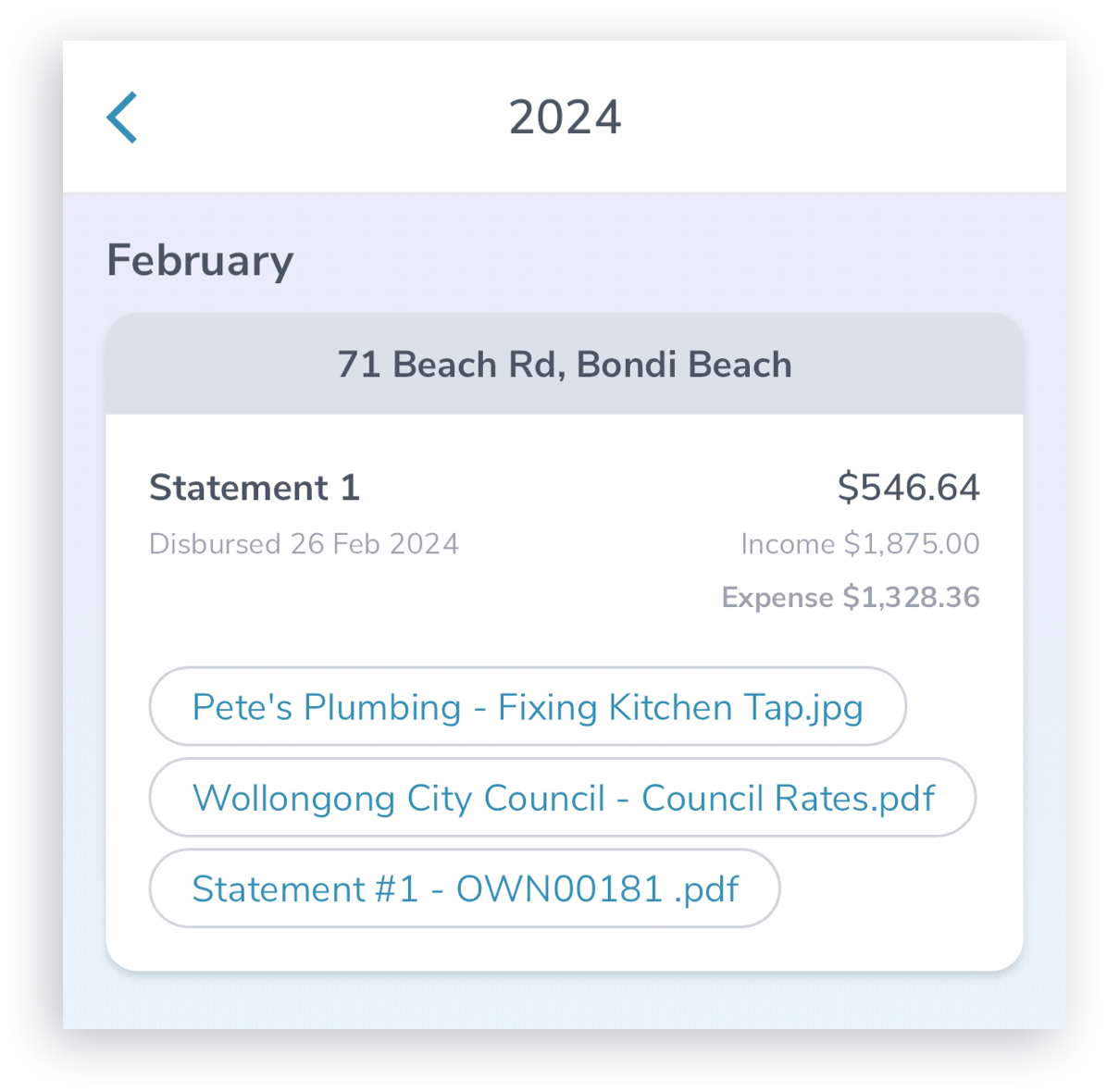Click the $546.64 disbursed total

click(909, 487)
